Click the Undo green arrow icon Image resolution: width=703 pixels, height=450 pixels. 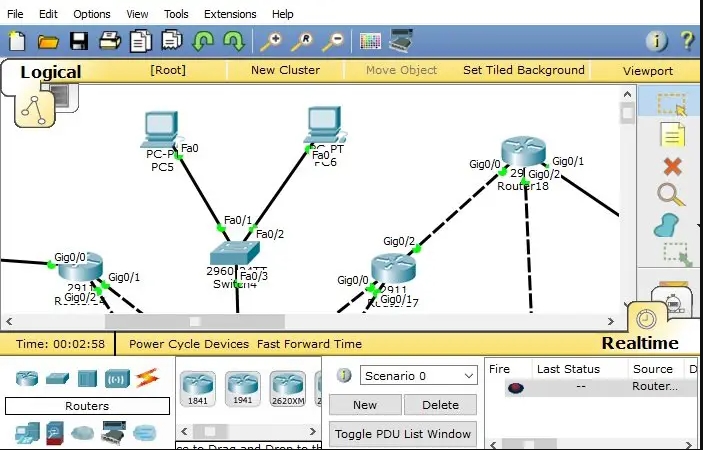[x=203, y=41]
